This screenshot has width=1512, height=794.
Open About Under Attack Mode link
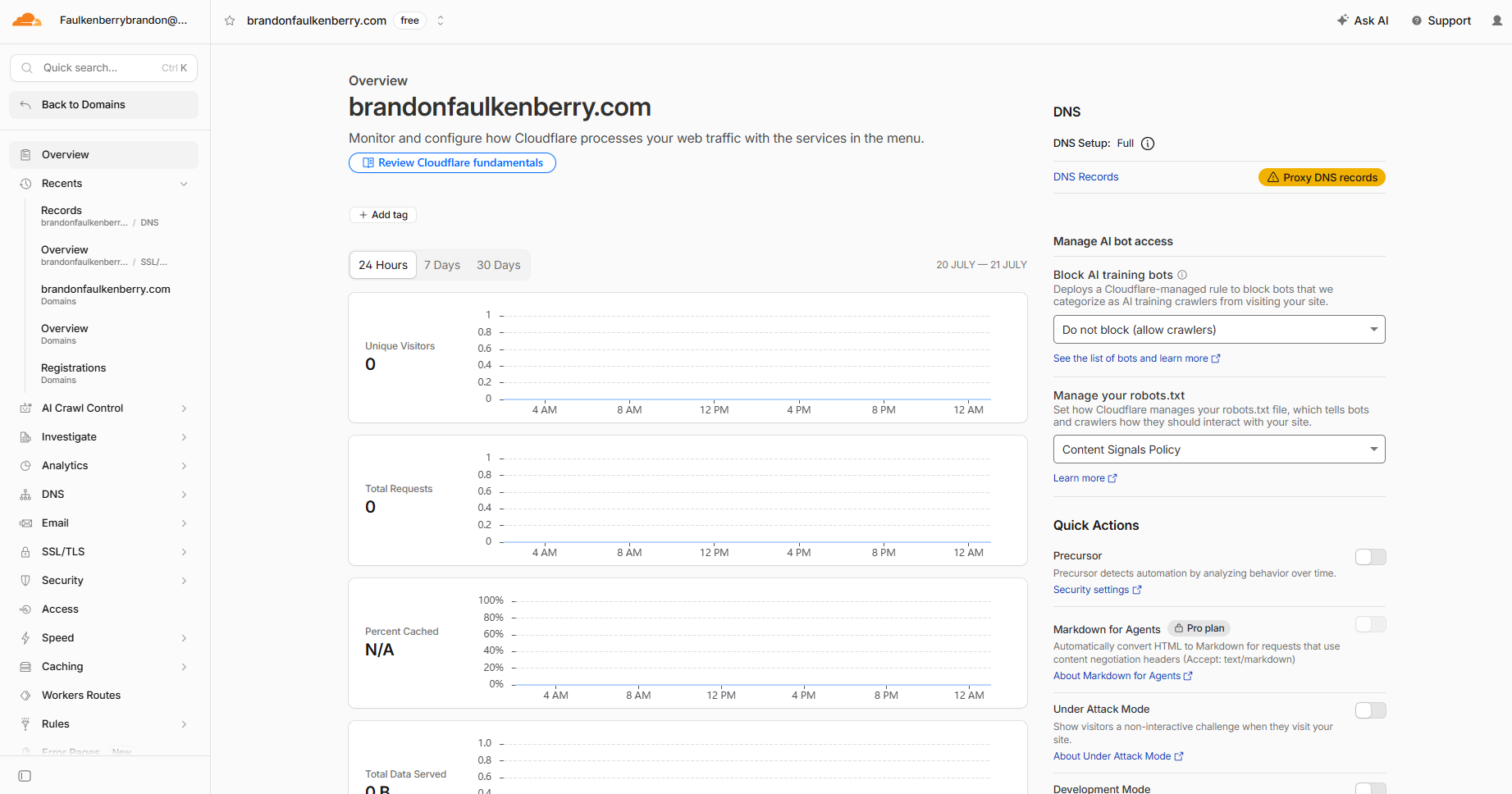pyautogui.click(x=1118, y=756)
